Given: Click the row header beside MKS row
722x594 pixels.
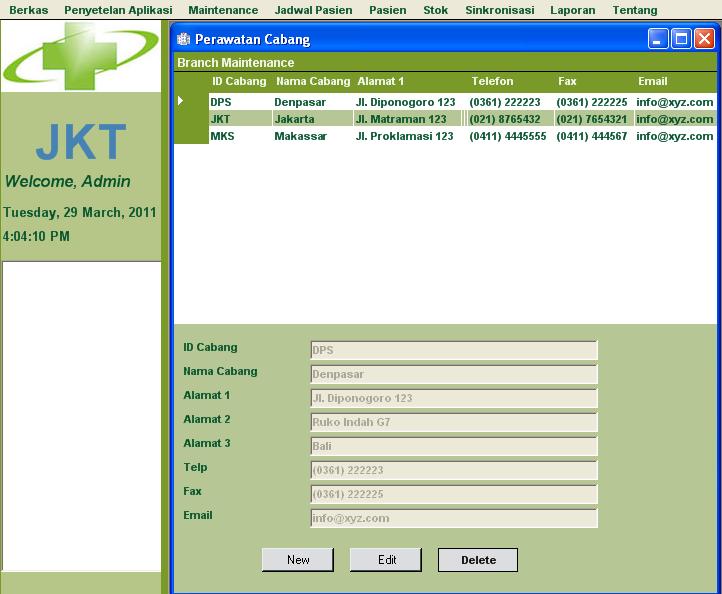Looking at the screenshot, I should tap(191, 136).
